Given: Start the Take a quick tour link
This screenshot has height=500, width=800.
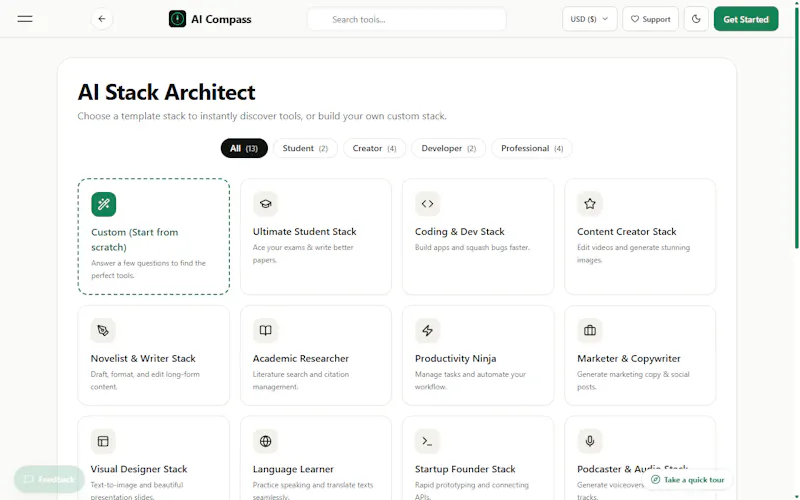Looking at the screenshot, I should [x=688, y=480].
